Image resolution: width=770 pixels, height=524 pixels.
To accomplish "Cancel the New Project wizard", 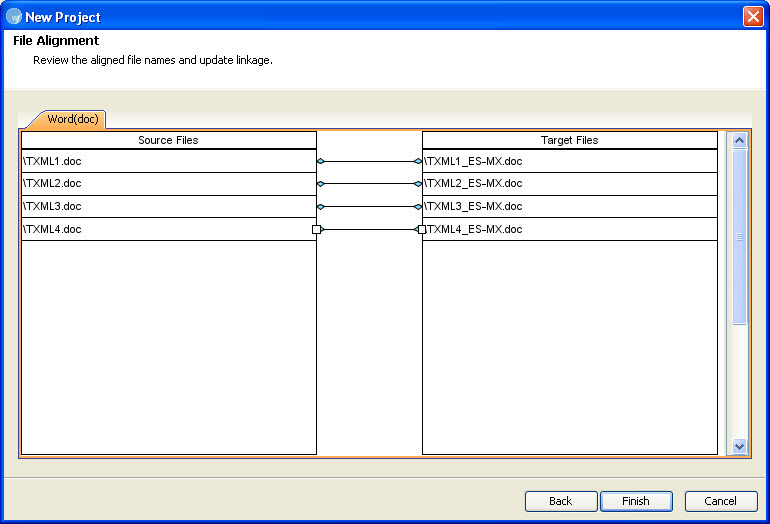I will coord(720,501).
